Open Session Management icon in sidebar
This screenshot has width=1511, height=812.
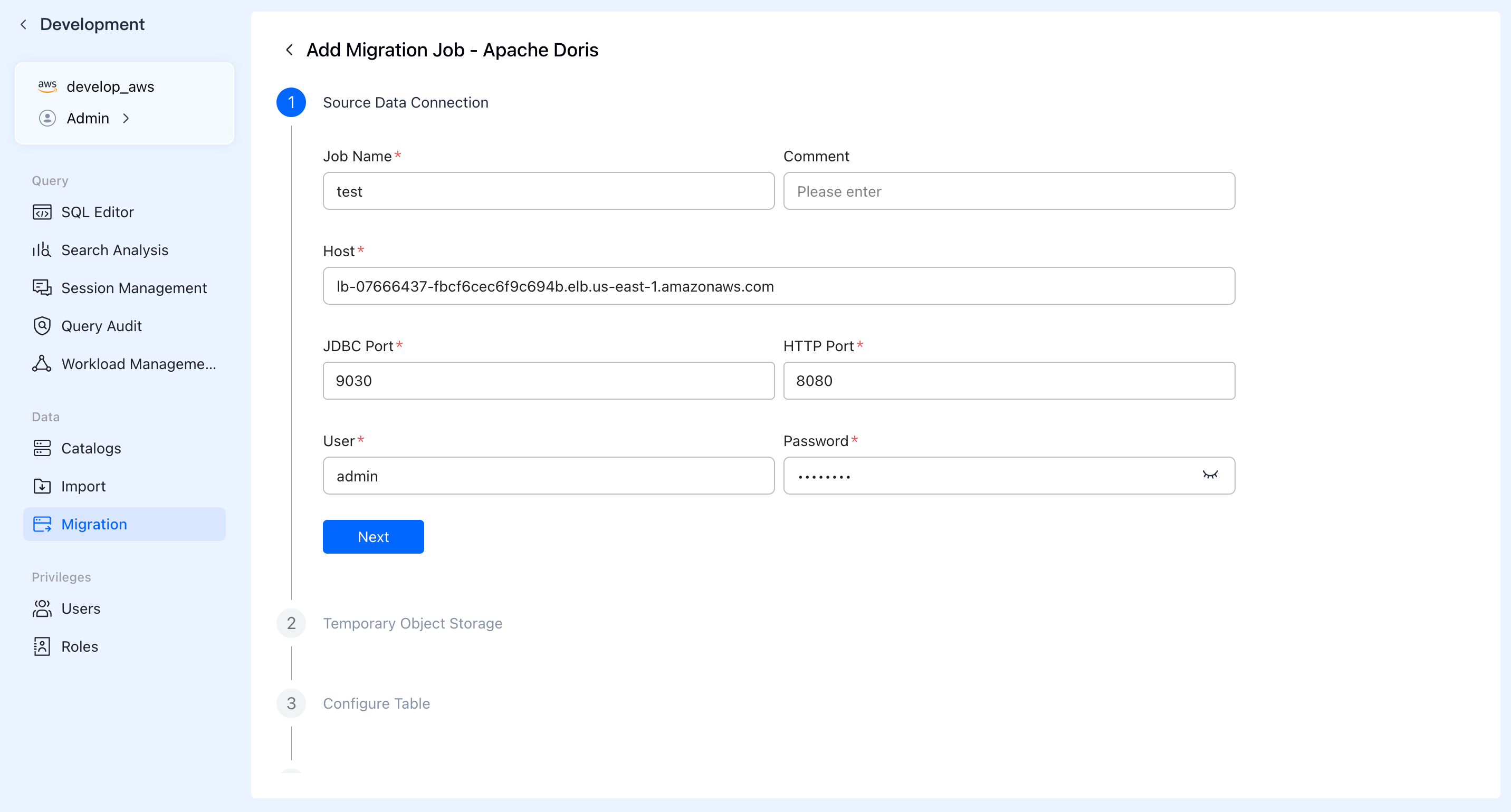[x=42, y=288]
